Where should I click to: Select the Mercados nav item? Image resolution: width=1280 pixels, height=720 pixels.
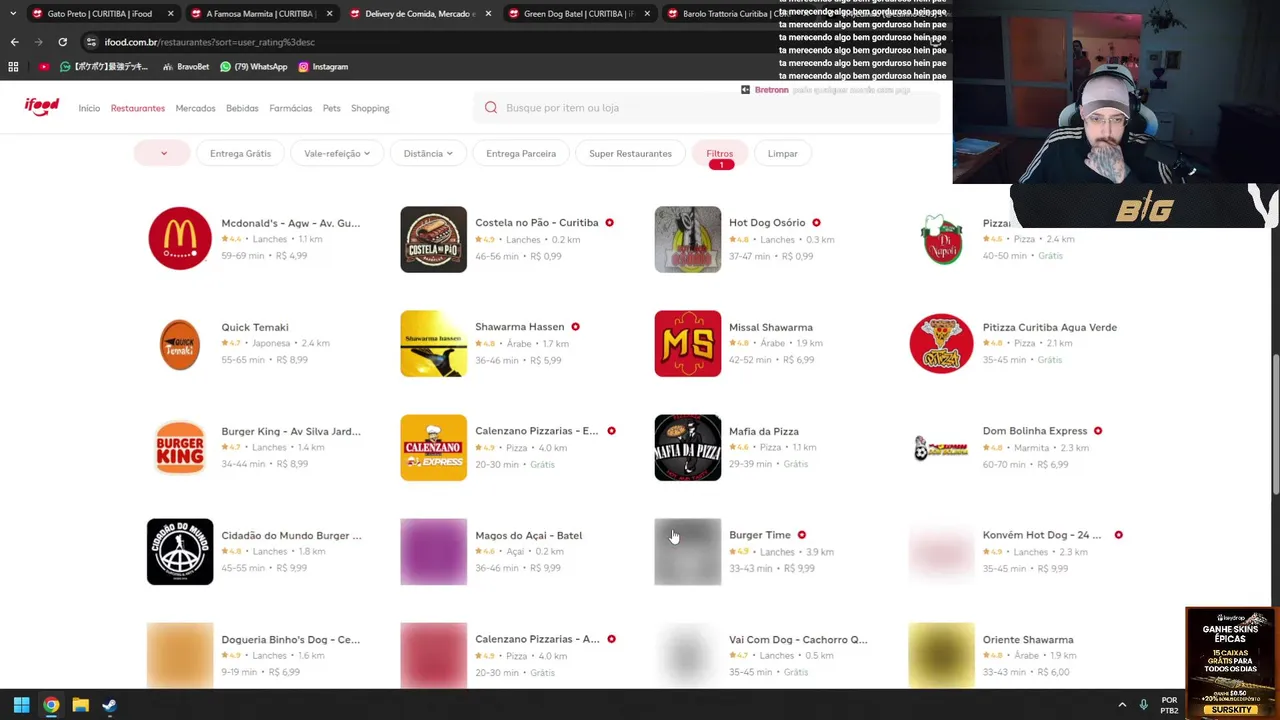(195, 108)
